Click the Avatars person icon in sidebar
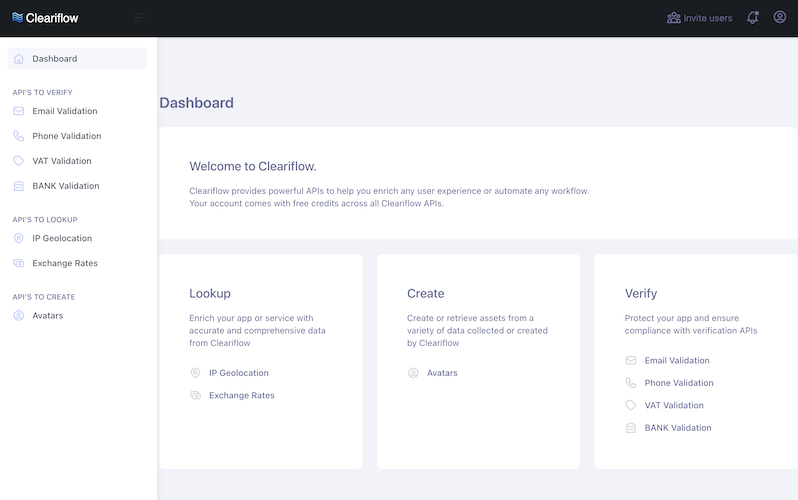 [19, 316]
